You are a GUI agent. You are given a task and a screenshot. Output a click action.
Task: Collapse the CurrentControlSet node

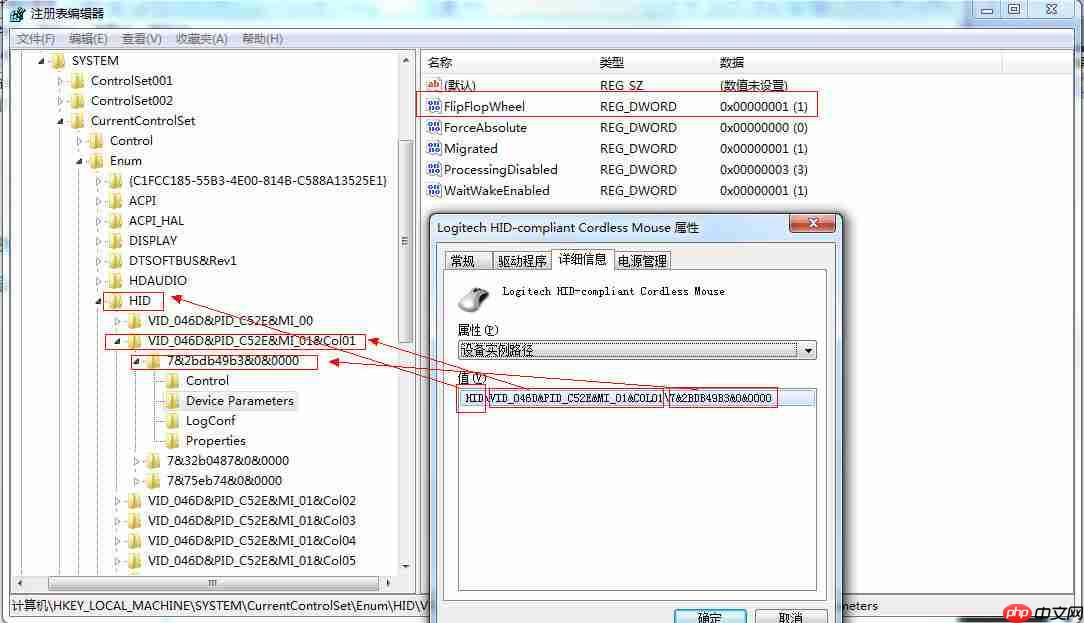coord(60,121)
